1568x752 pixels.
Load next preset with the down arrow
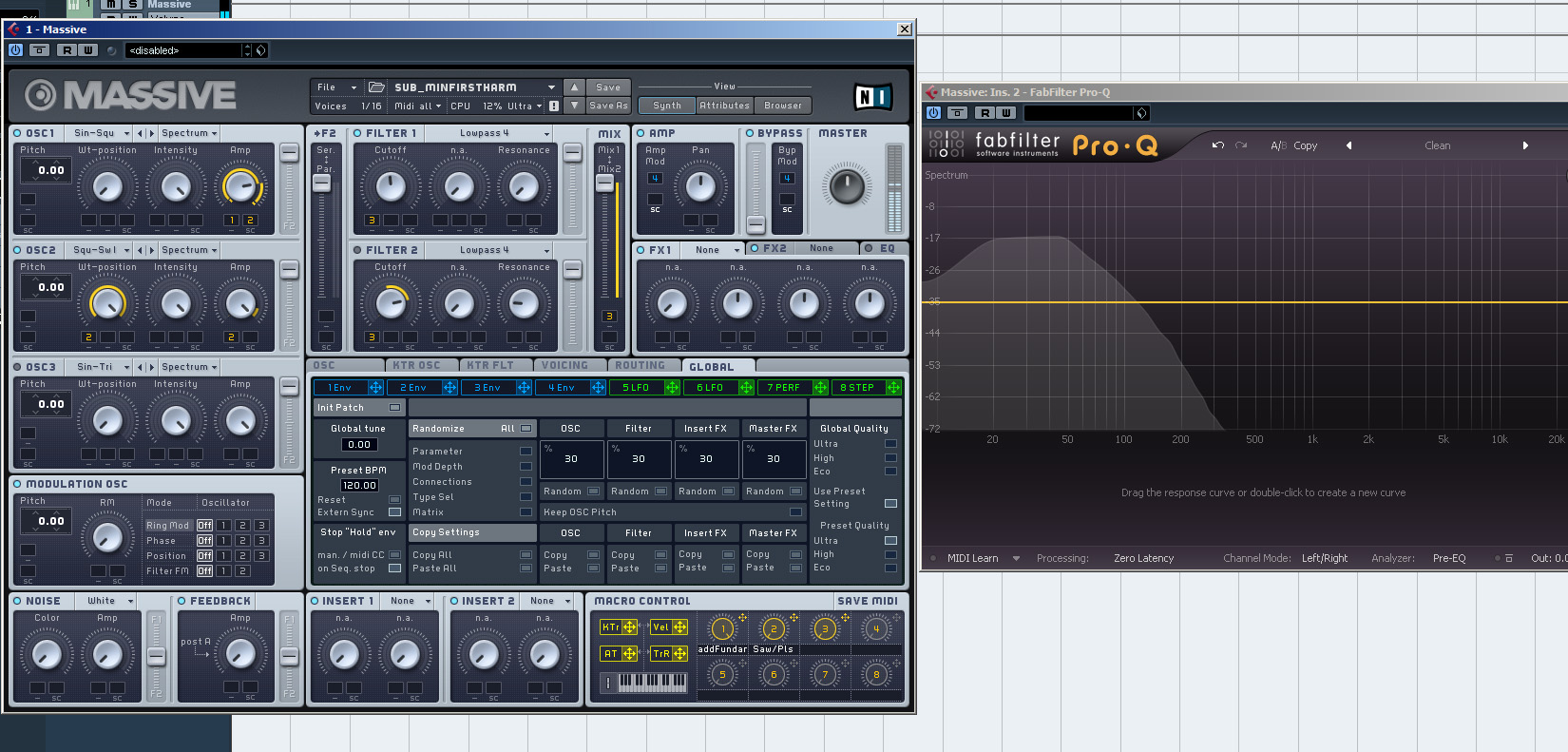(574, 106)
